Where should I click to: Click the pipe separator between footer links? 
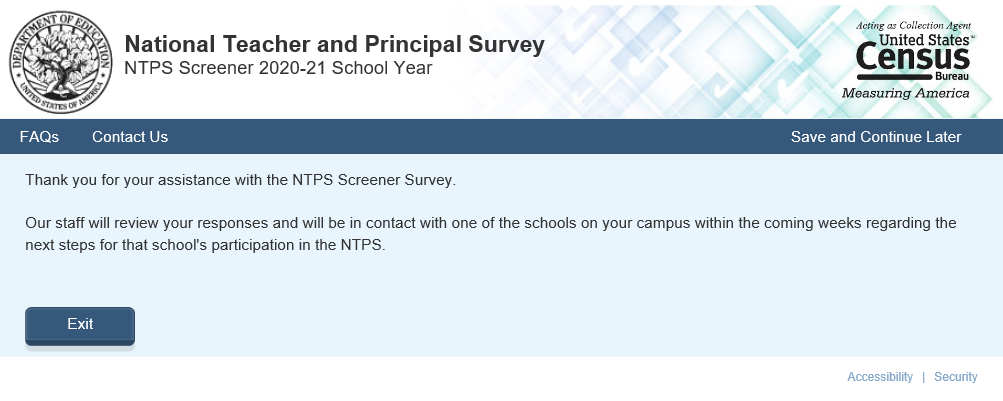click(x=923, y=377)
